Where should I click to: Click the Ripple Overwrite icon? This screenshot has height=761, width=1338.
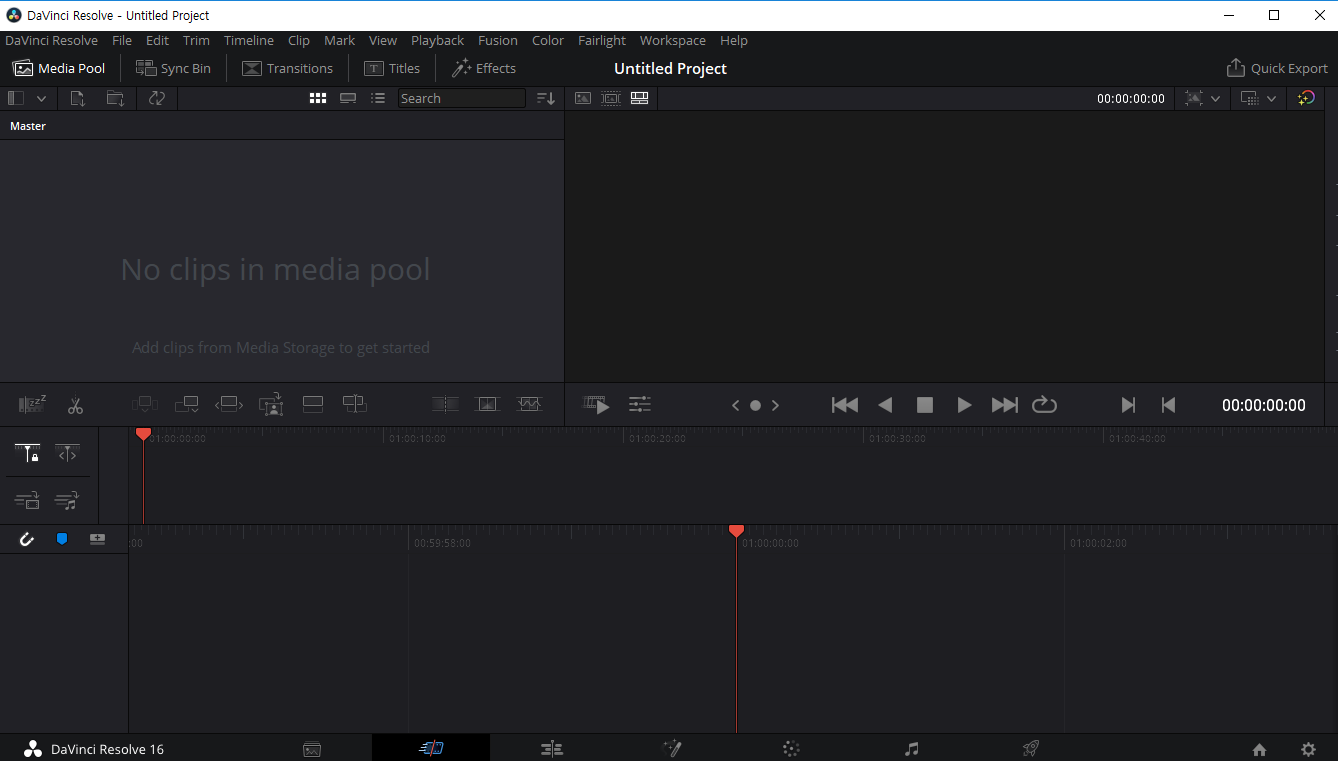(229, 405)
